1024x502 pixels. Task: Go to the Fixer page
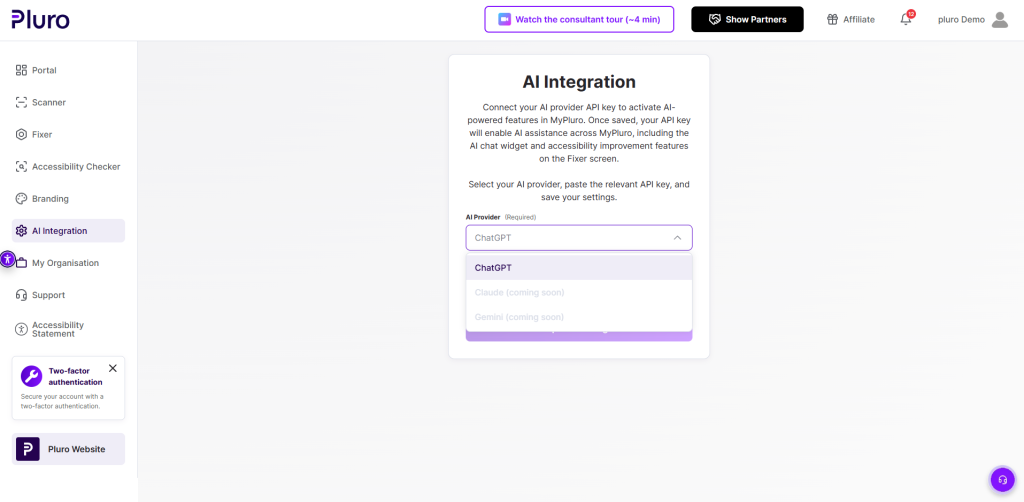click(x=68, y=134)
